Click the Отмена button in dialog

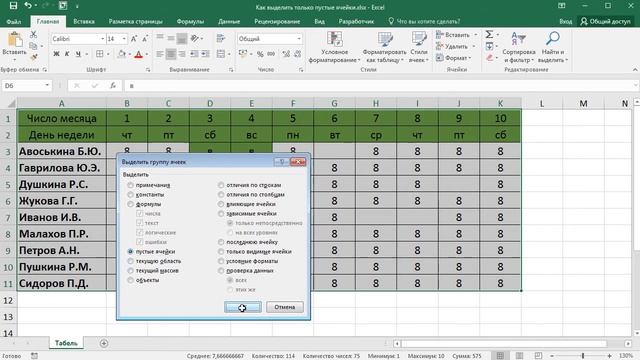point(284,307)
